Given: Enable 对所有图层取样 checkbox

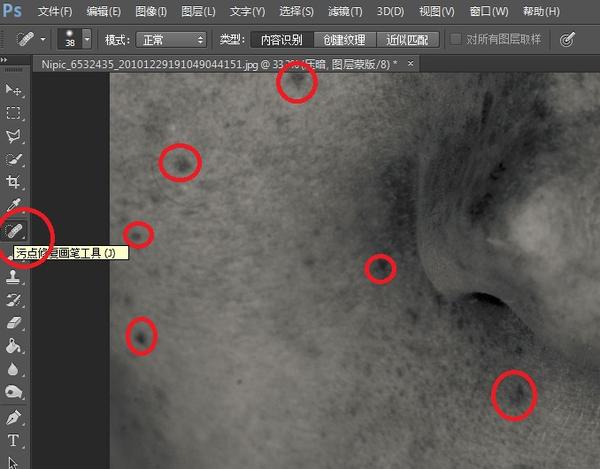Looking at the screenshot, I should (x=455, y=39).
